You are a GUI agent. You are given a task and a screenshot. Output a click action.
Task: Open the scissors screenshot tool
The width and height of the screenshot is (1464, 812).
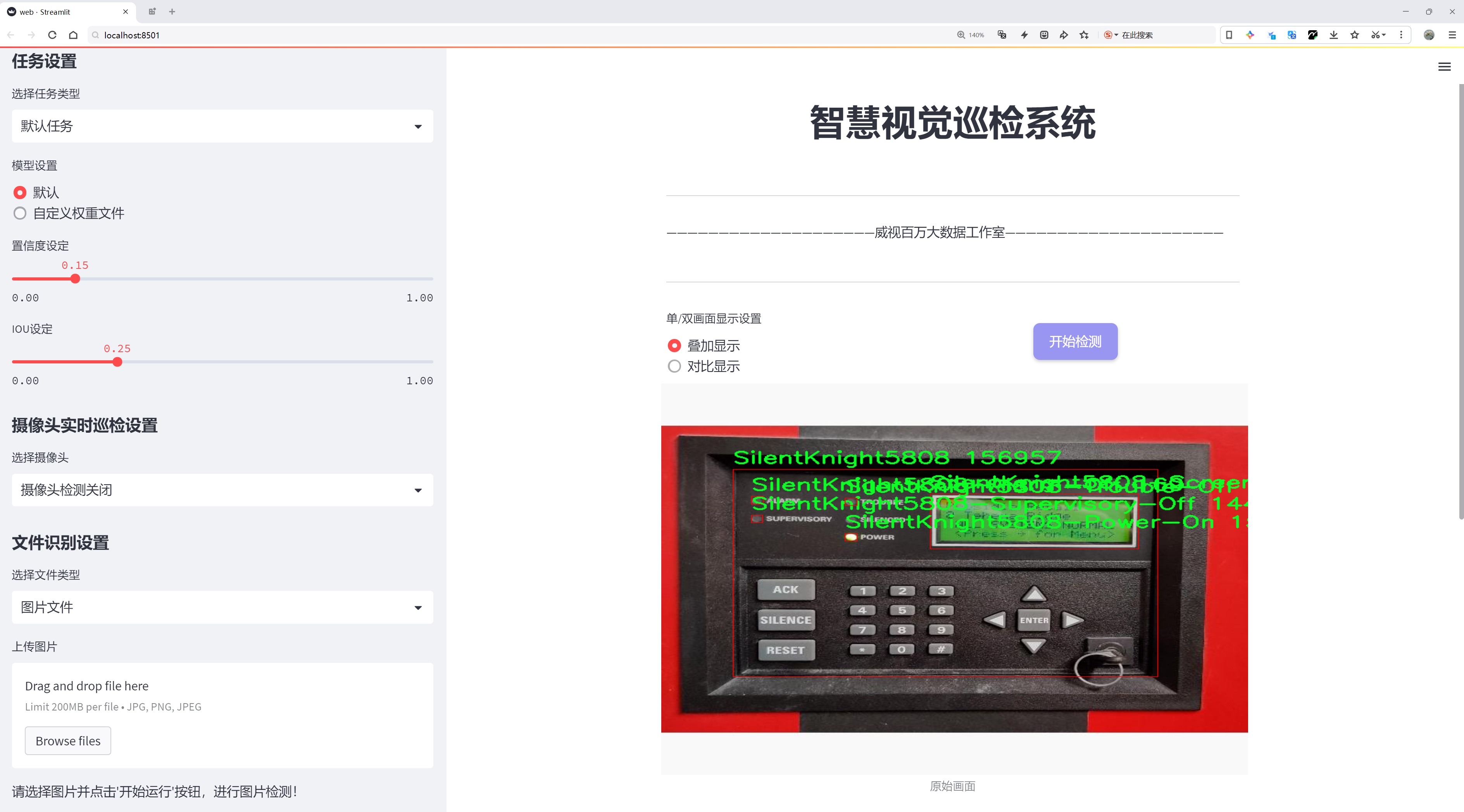[1378, 34]
